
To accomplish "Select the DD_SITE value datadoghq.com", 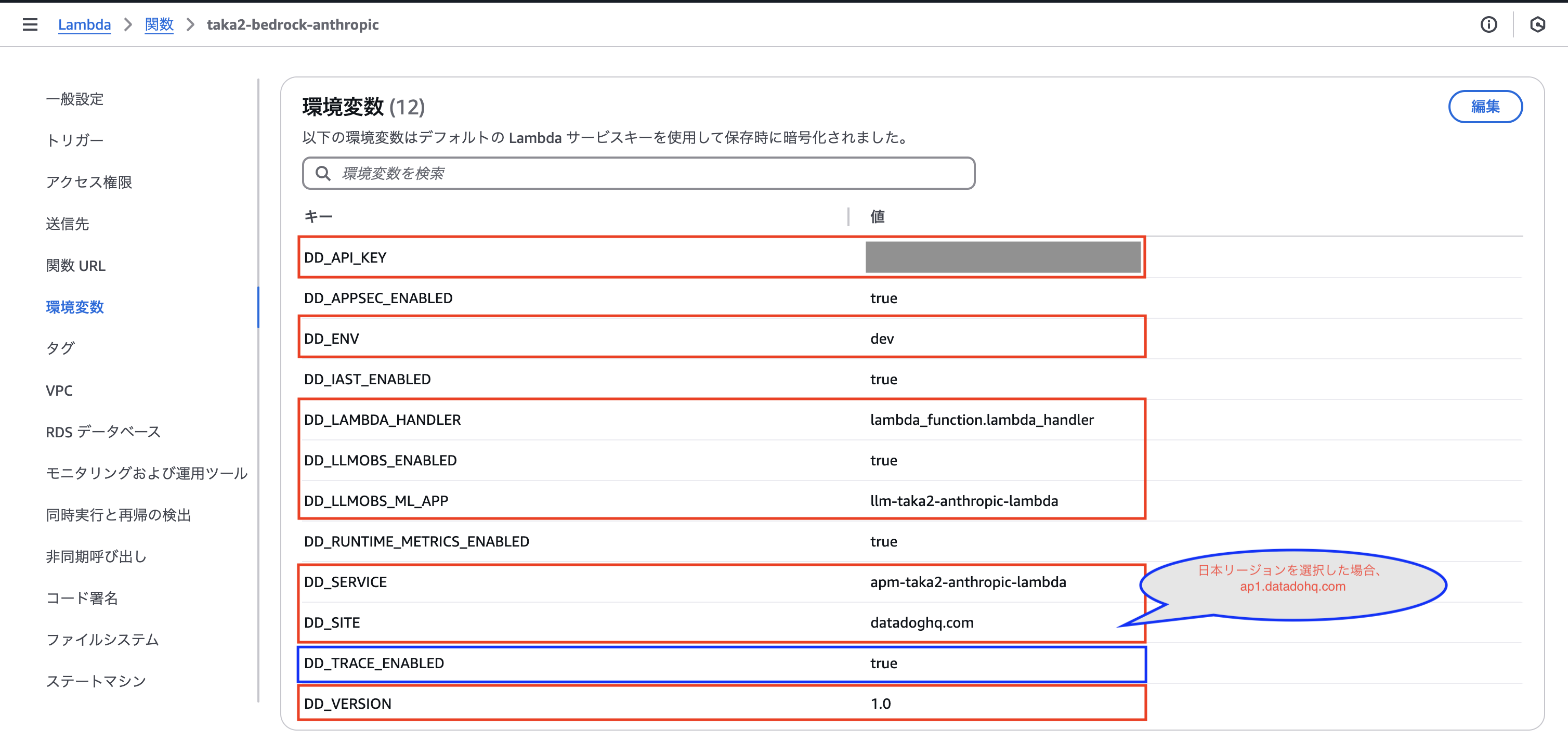I will 922,622.
